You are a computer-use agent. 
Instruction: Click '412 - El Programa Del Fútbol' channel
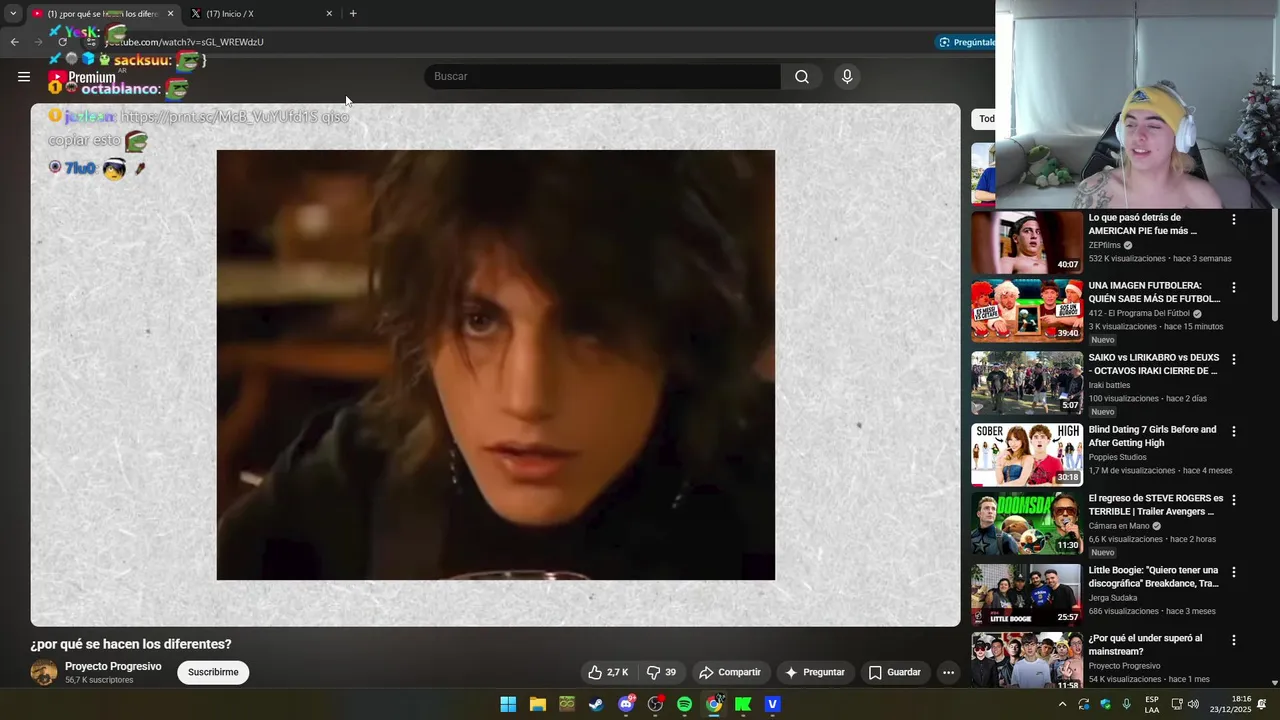point(1139,313)
